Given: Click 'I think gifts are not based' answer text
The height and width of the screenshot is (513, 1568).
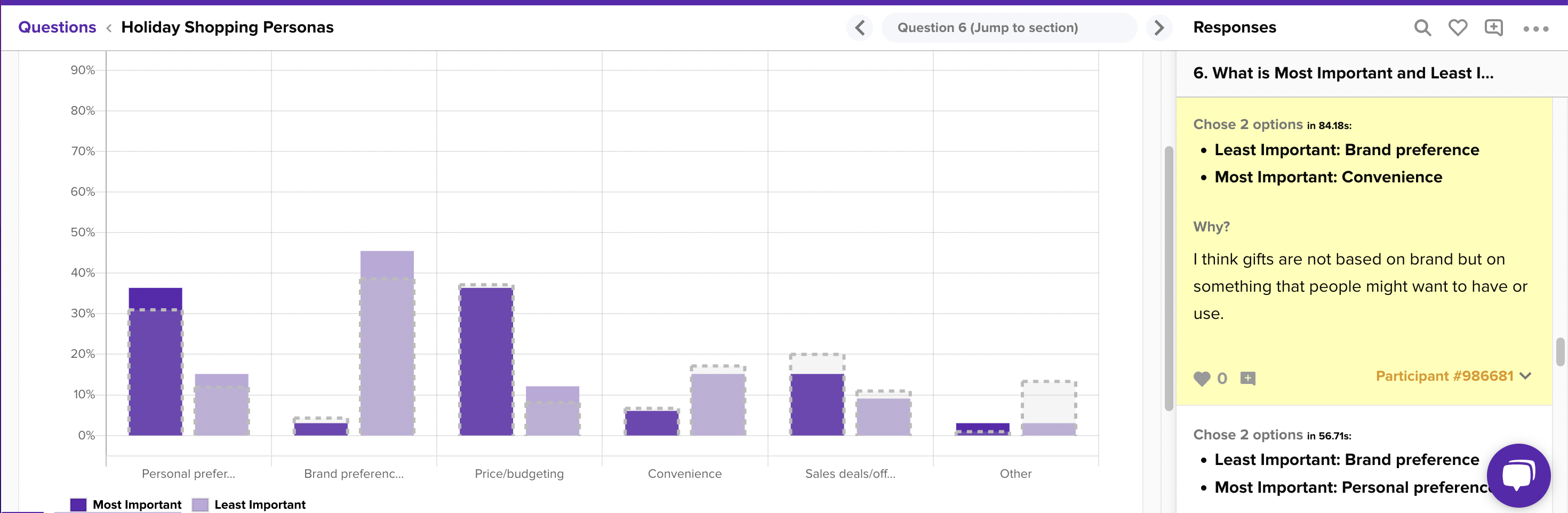Looking at the screenshot, I should coord(1361,286).
